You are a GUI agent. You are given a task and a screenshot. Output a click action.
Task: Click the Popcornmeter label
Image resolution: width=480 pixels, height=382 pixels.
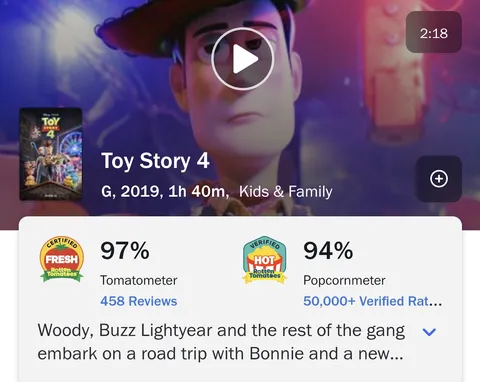point(344,280)
